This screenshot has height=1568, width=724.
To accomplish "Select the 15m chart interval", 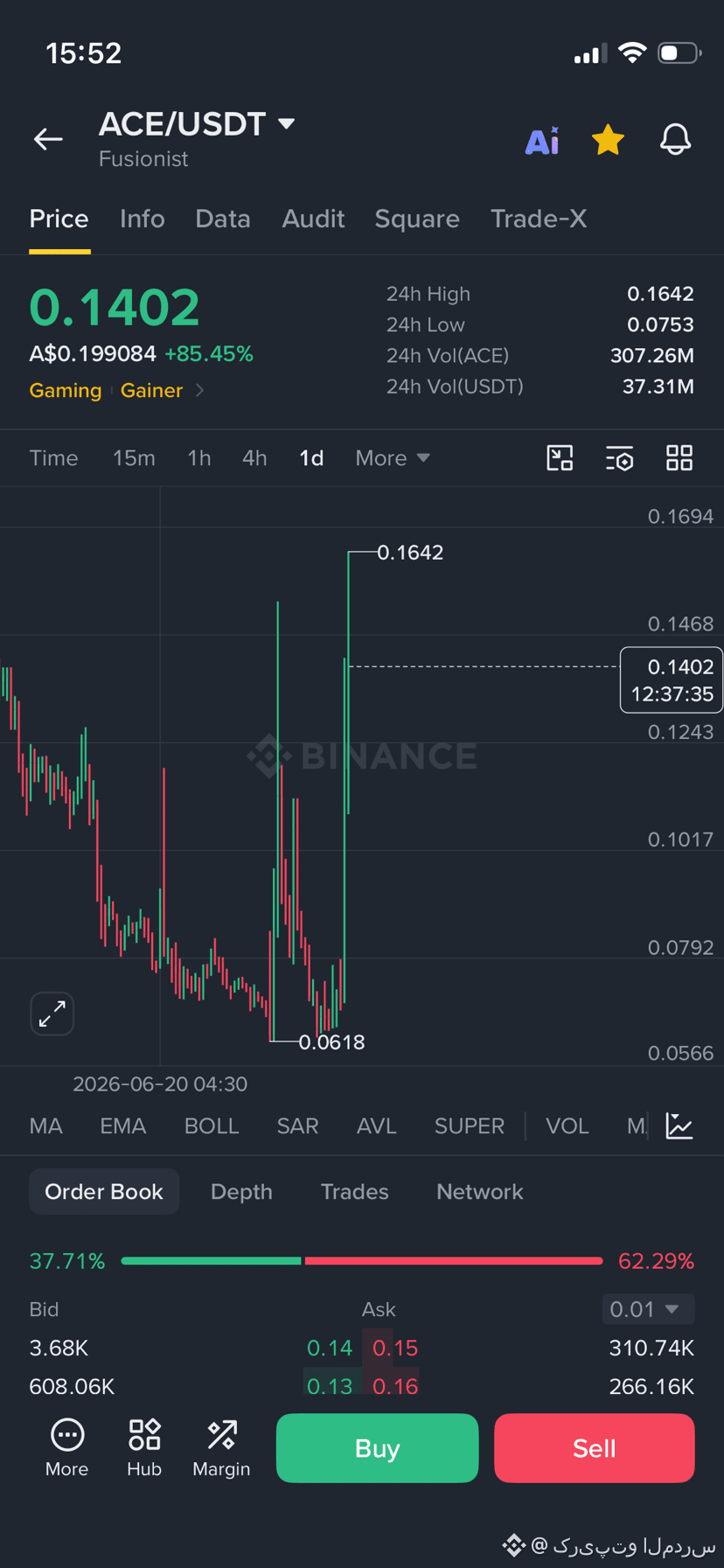I will click(134, 458).
